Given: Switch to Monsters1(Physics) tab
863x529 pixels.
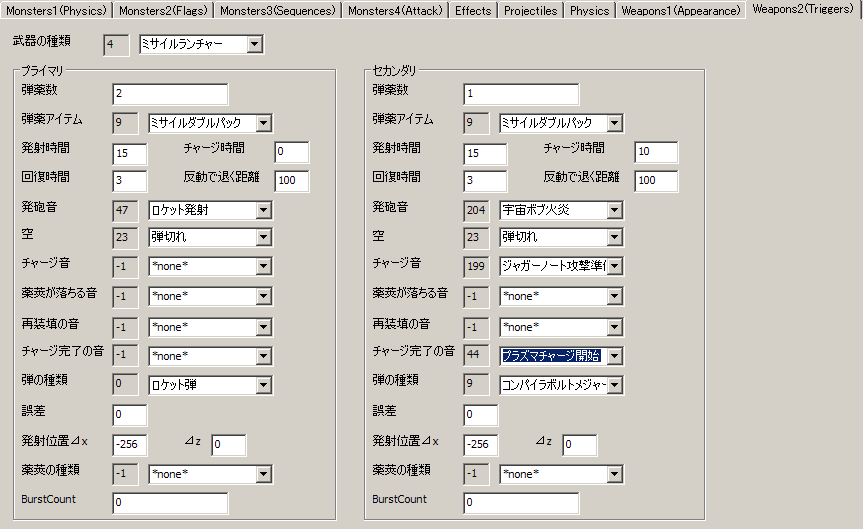Looking at the screenshot, I should coord(56,10).
